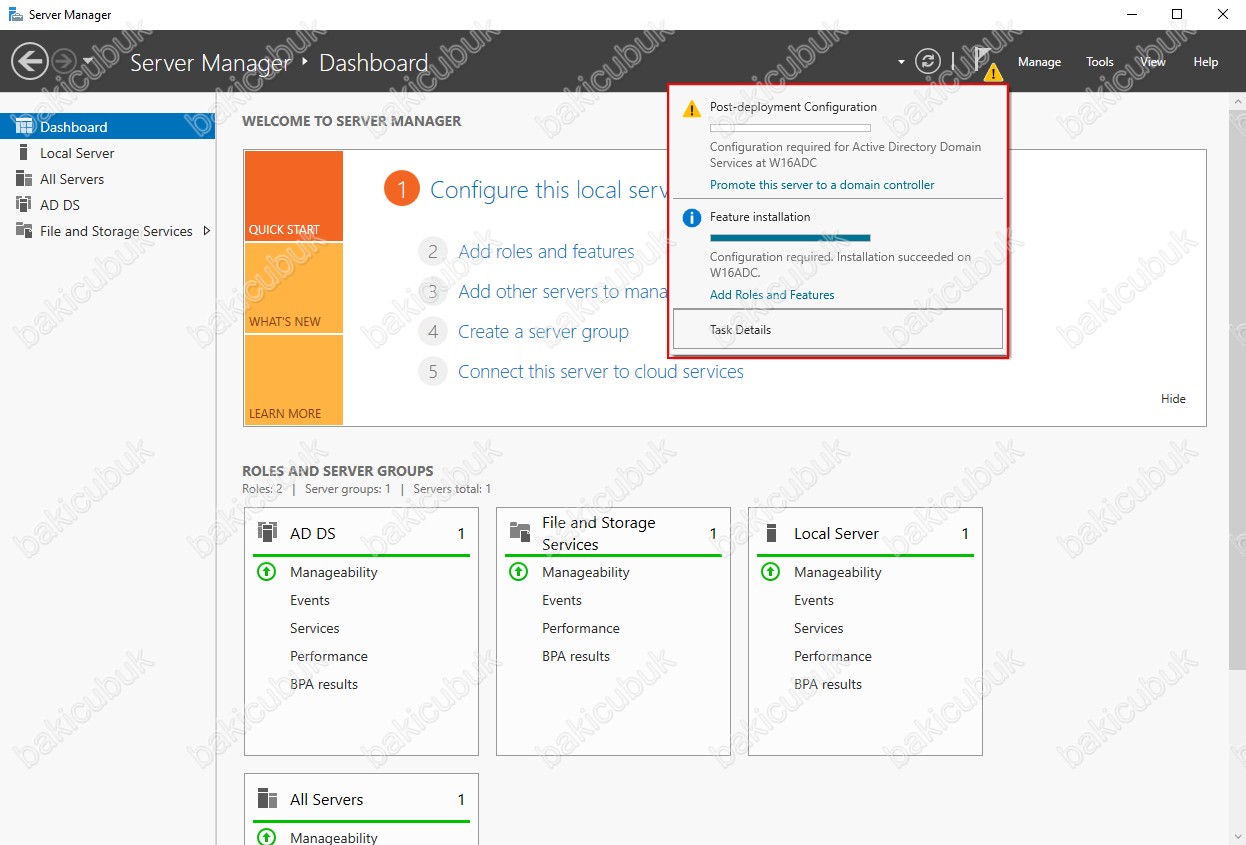Image resolution: width=1246 pixels, height=845 pixels.
Task: Click File and Storage Manageability status icon
Action: pyautogui.click(x=518, y=572)
